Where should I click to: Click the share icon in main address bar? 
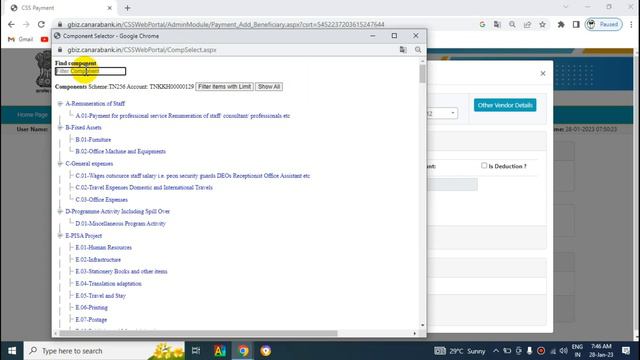coord(527,24)
